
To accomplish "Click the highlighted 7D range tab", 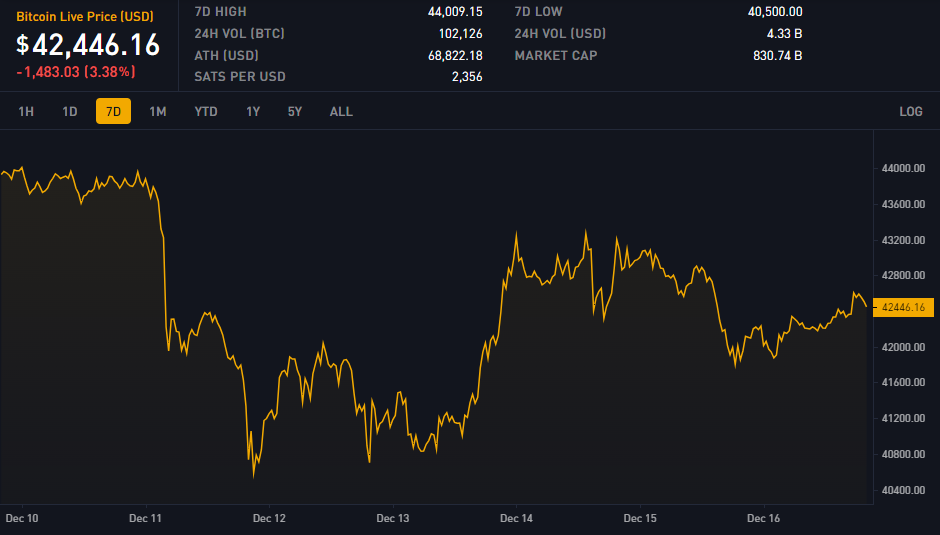I will (x=113, y=111).
